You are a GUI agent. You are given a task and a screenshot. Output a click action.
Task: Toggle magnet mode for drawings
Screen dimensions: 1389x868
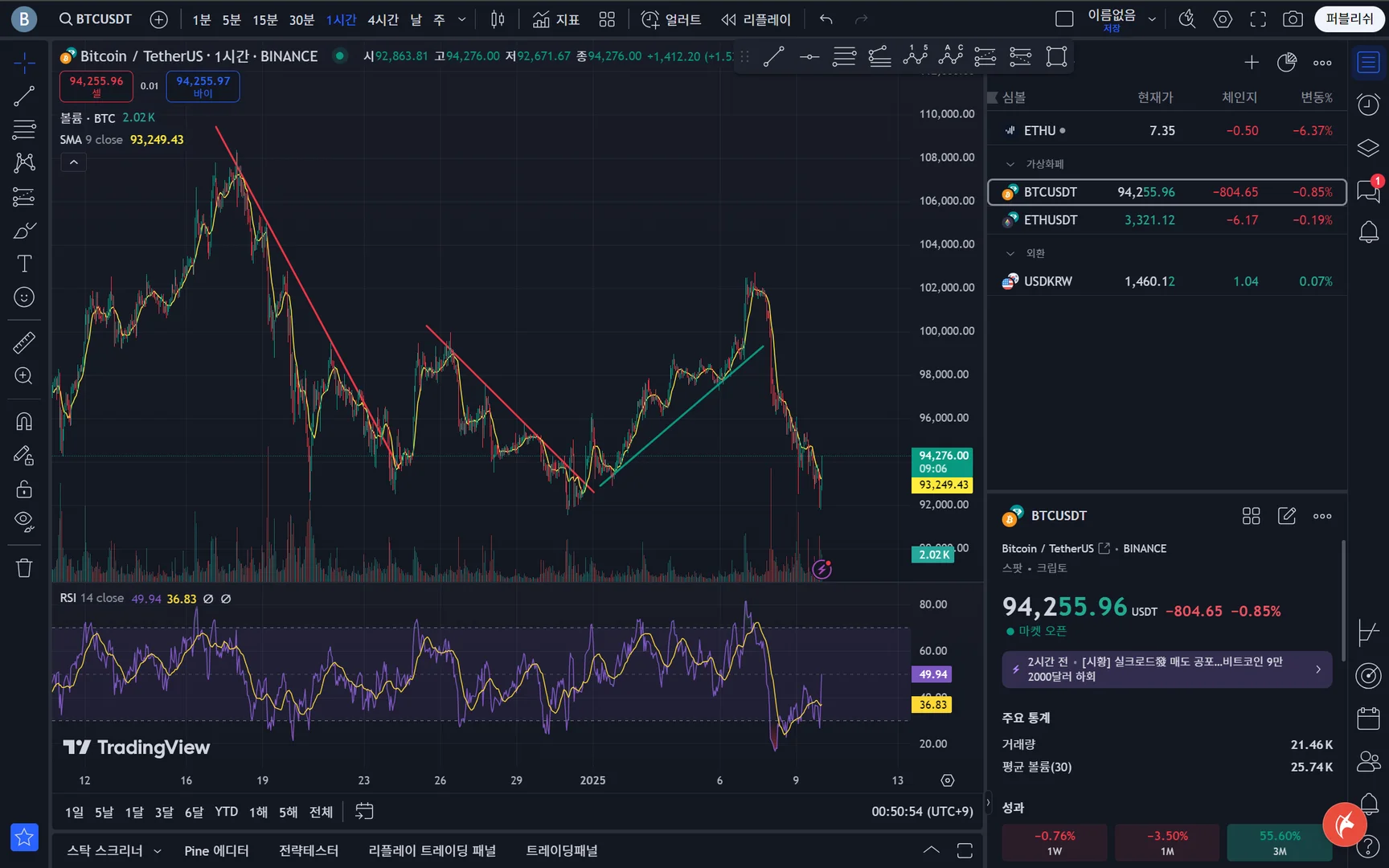24,422
